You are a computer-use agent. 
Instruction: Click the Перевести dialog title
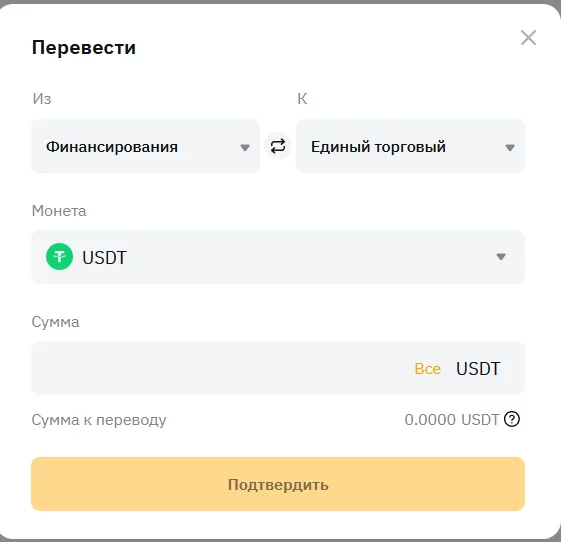coord(84,47)
